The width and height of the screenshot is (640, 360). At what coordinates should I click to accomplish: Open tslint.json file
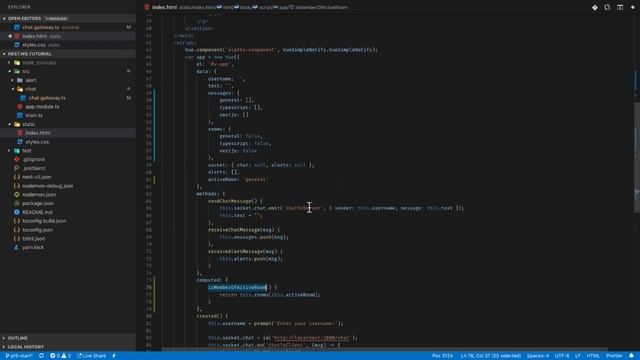coord(34,239)
